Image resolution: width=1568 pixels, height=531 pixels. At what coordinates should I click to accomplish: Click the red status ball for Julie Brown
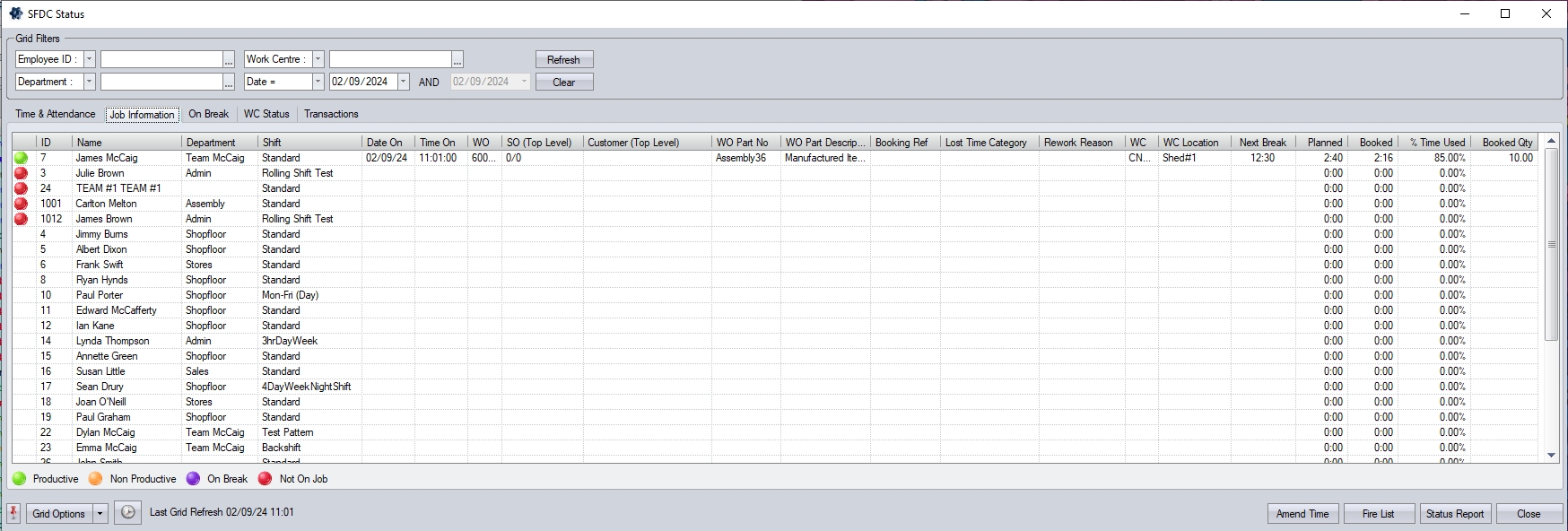(x=21, y=173)
